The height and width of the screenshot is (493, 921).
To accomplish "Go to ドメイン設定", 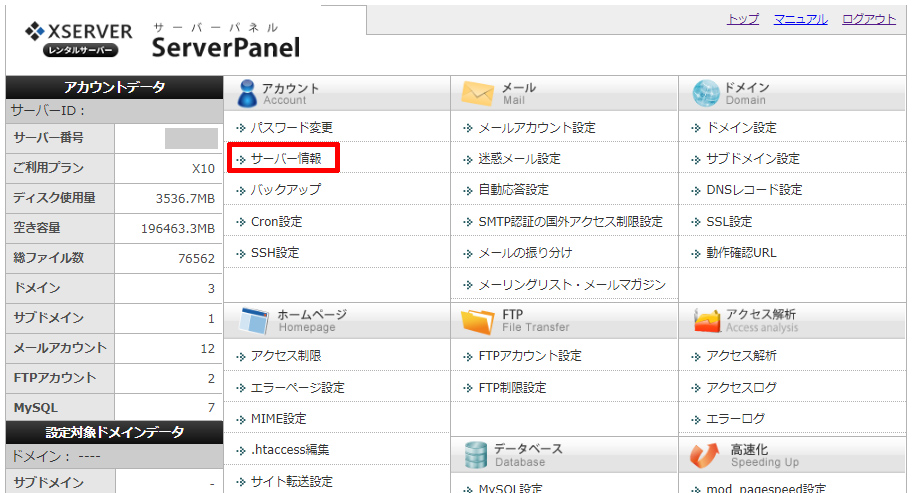I will coord(740,128).
